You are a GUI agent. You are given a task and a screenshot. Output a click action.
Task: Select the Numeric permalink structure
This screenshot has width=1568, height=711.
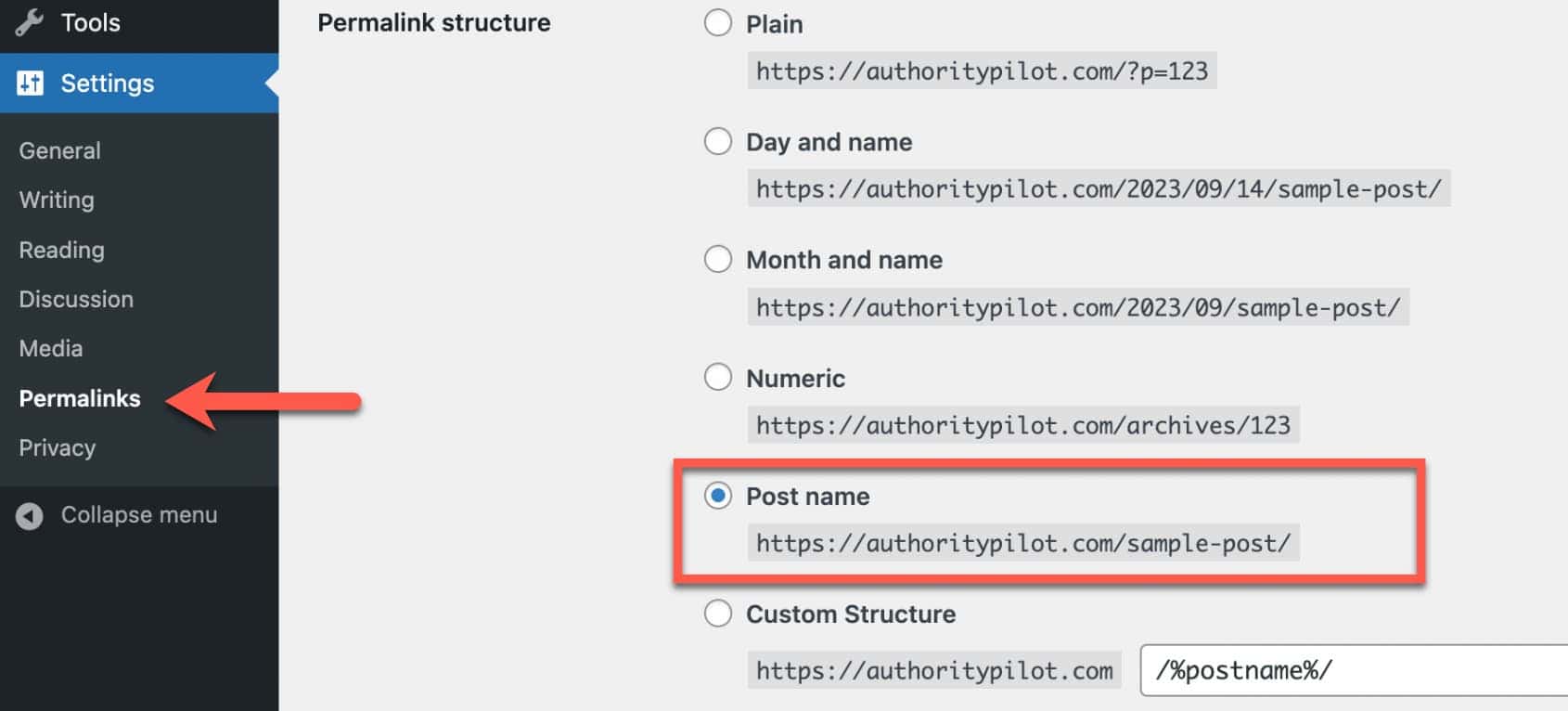717,378
